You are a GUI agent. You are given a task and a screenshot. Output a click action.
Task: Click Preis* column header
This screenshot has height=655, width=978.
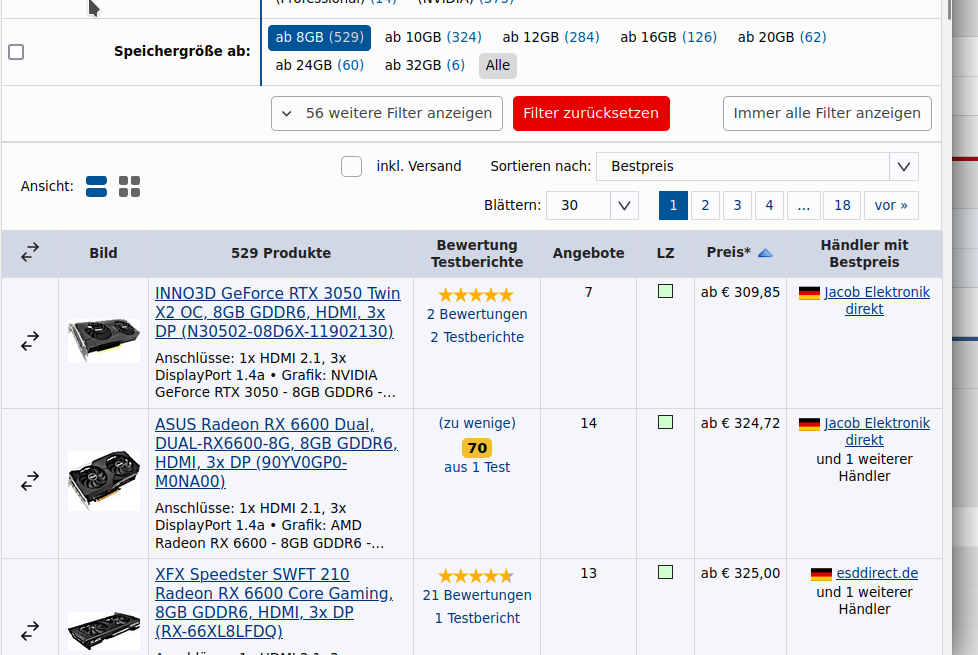point(740,253)
